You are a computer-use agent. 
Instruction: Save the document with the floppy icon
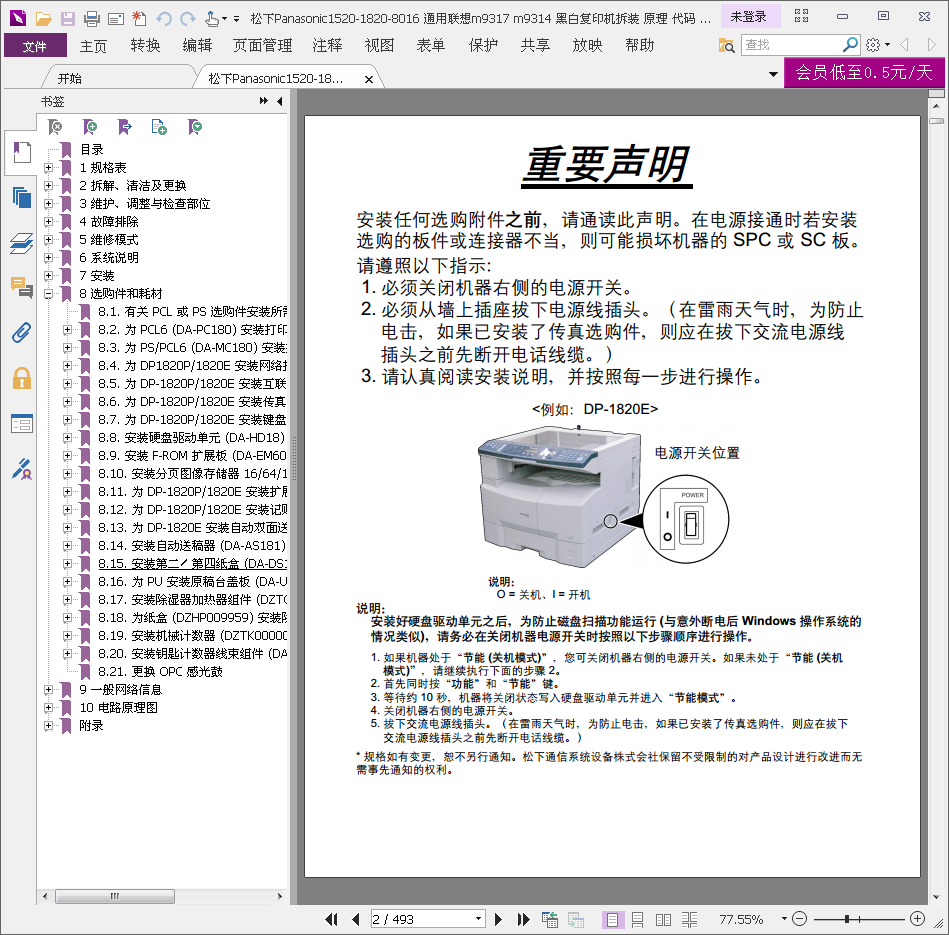point(67,19)
